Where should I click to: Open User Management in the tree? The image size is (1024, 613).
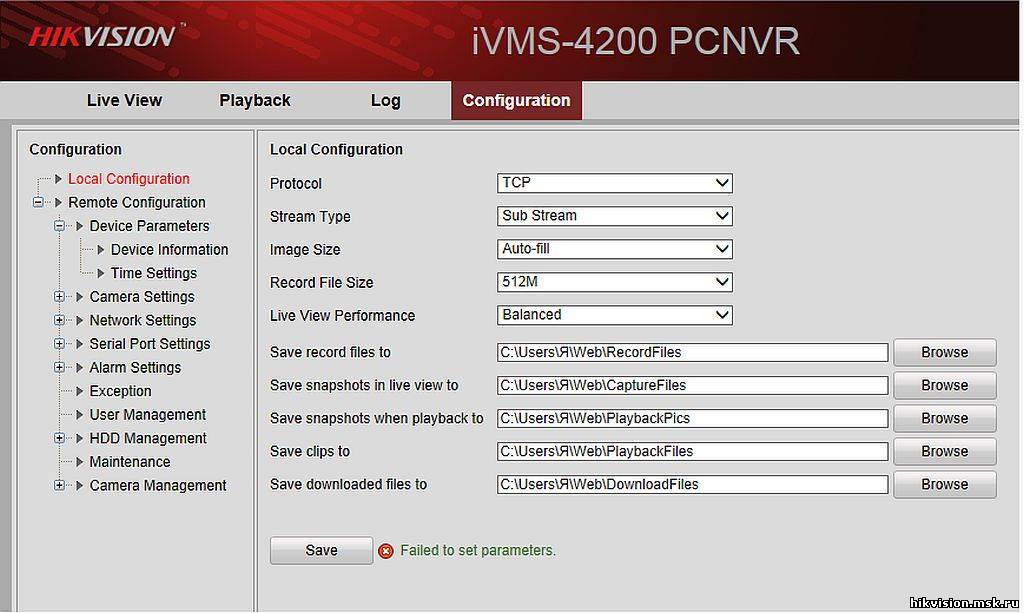click(148, 415)
